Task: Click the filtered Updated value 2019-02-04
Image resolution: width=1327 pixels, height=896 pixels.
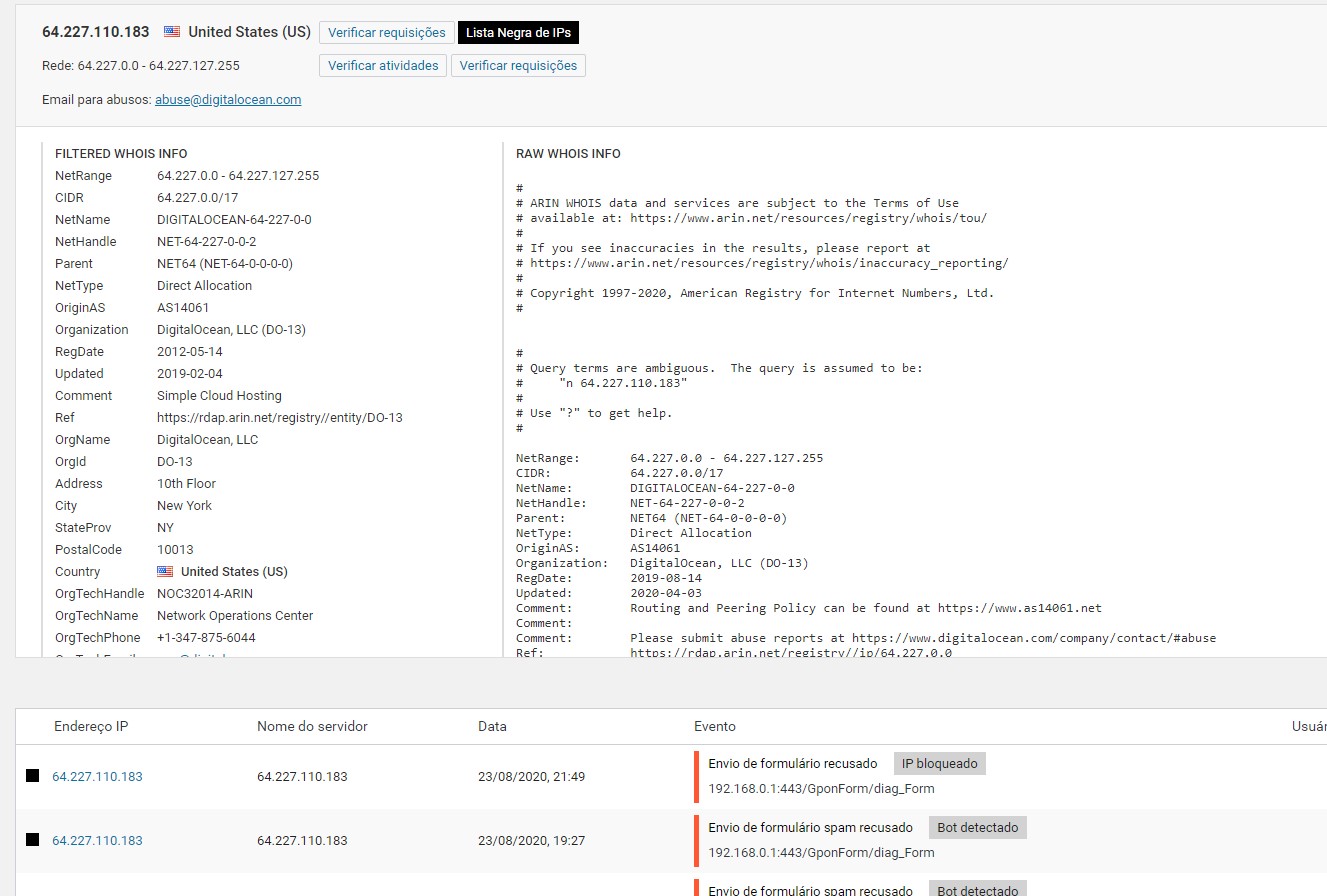Action: click(190, 374)
